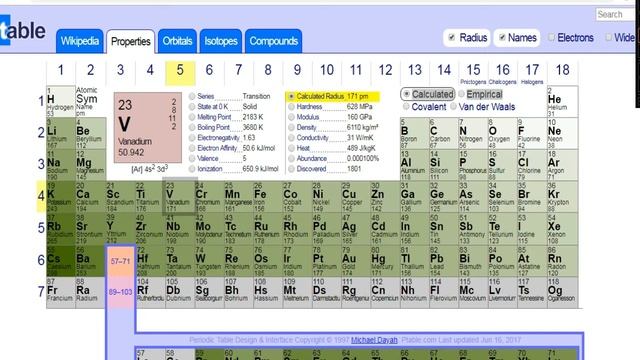The image size is (640, 360).
Task: Select the Radon element cell
Action: pyautogui.click(x=563, y=261)
